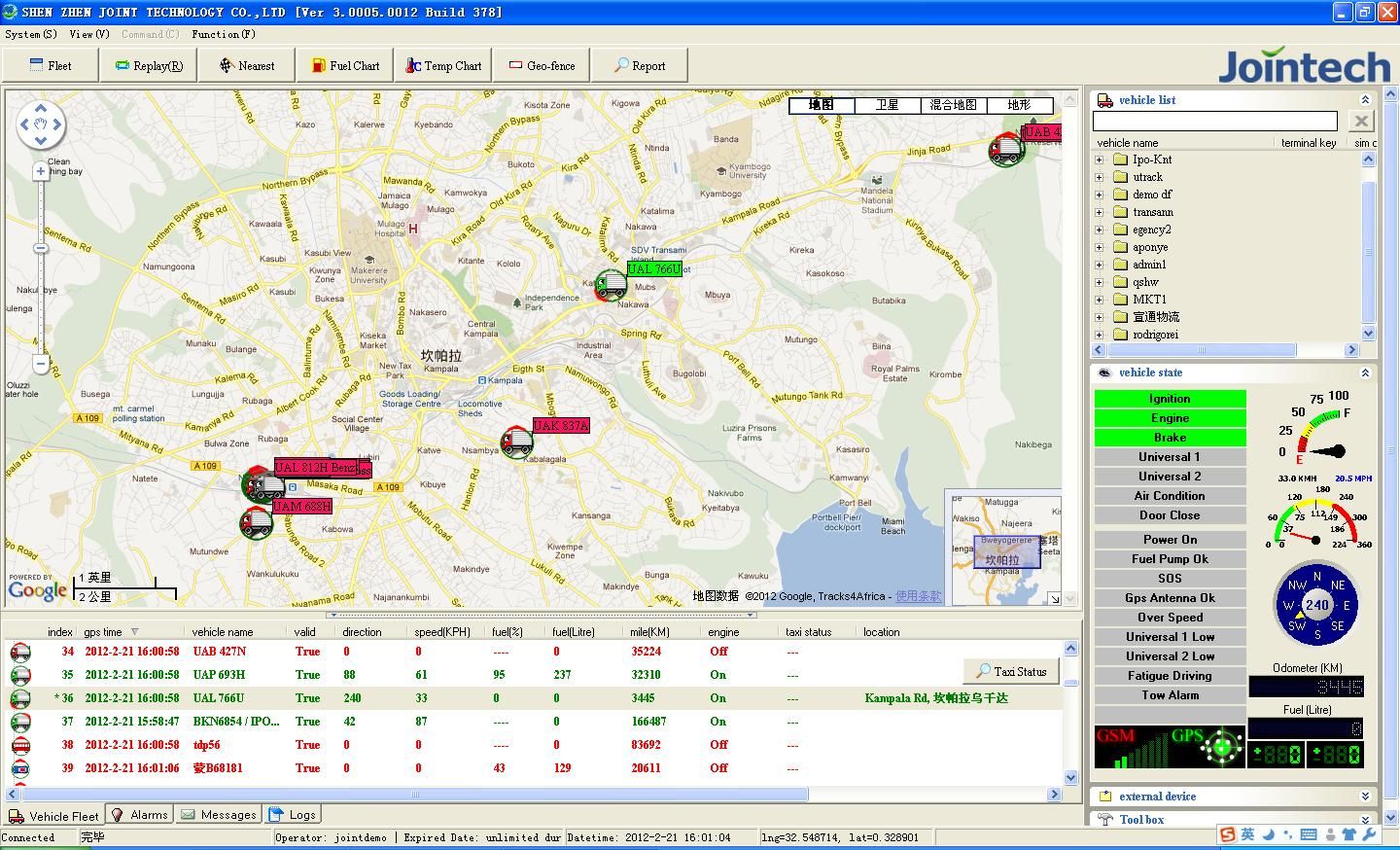Image resolution: width=1400 pixels, height=850 pixels.
Task: Click vehicle icon in UAB 427N row
Action: click(19, 652)
